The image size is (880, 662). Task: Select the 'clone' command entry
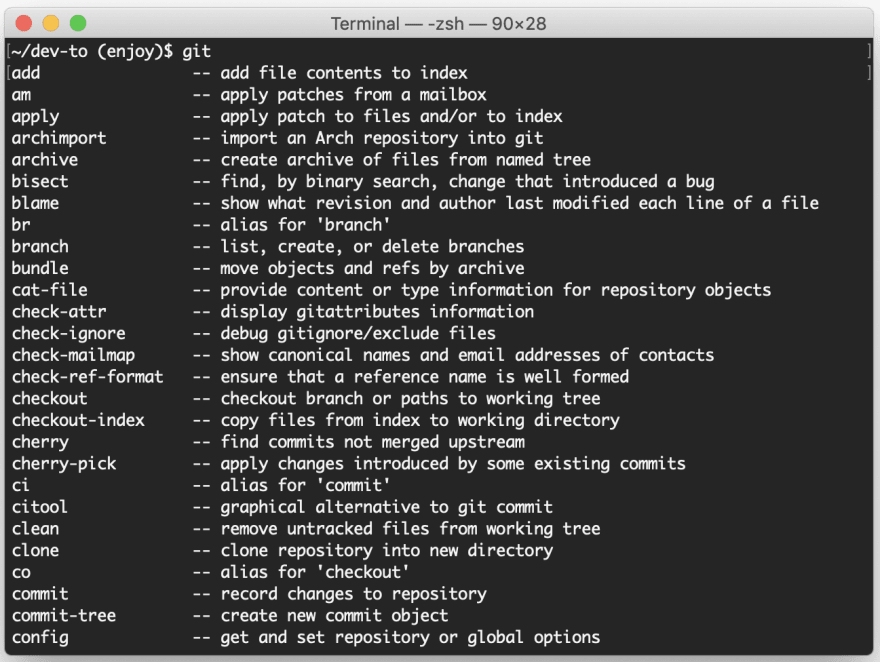point(35,550)
